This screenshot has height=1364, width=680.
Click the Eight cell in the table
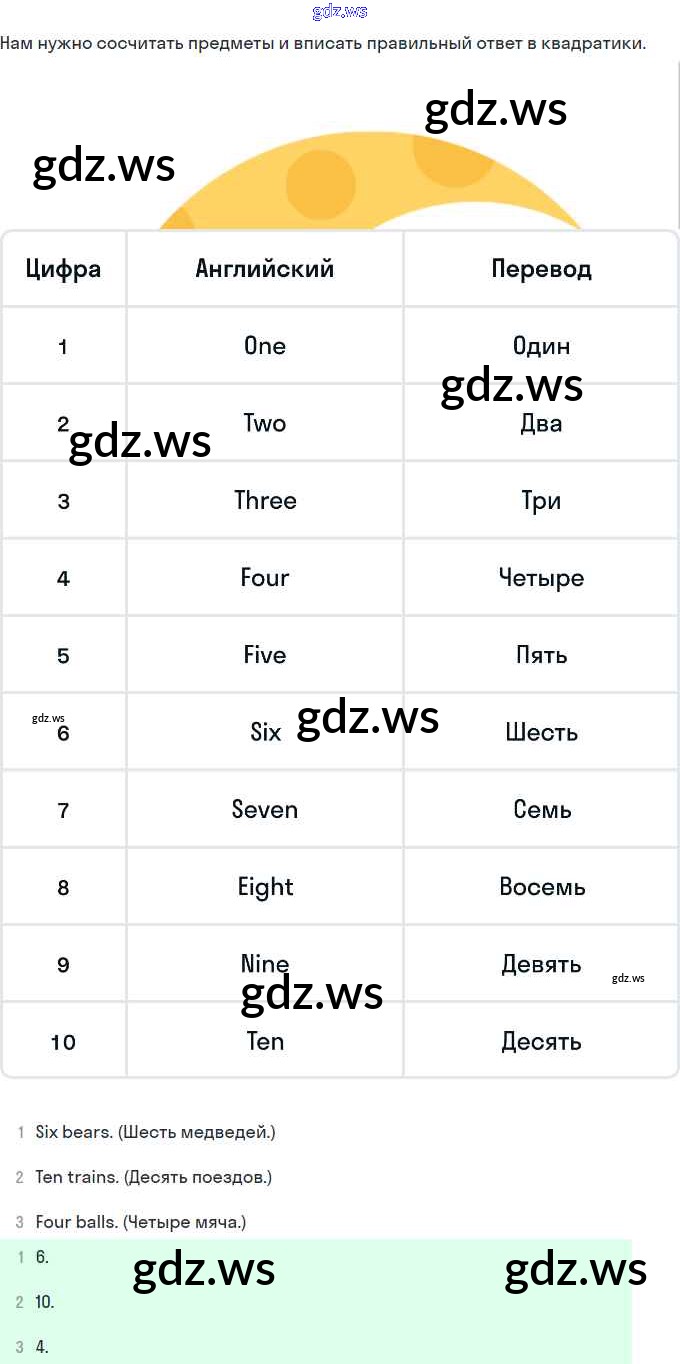click(265, 887)
